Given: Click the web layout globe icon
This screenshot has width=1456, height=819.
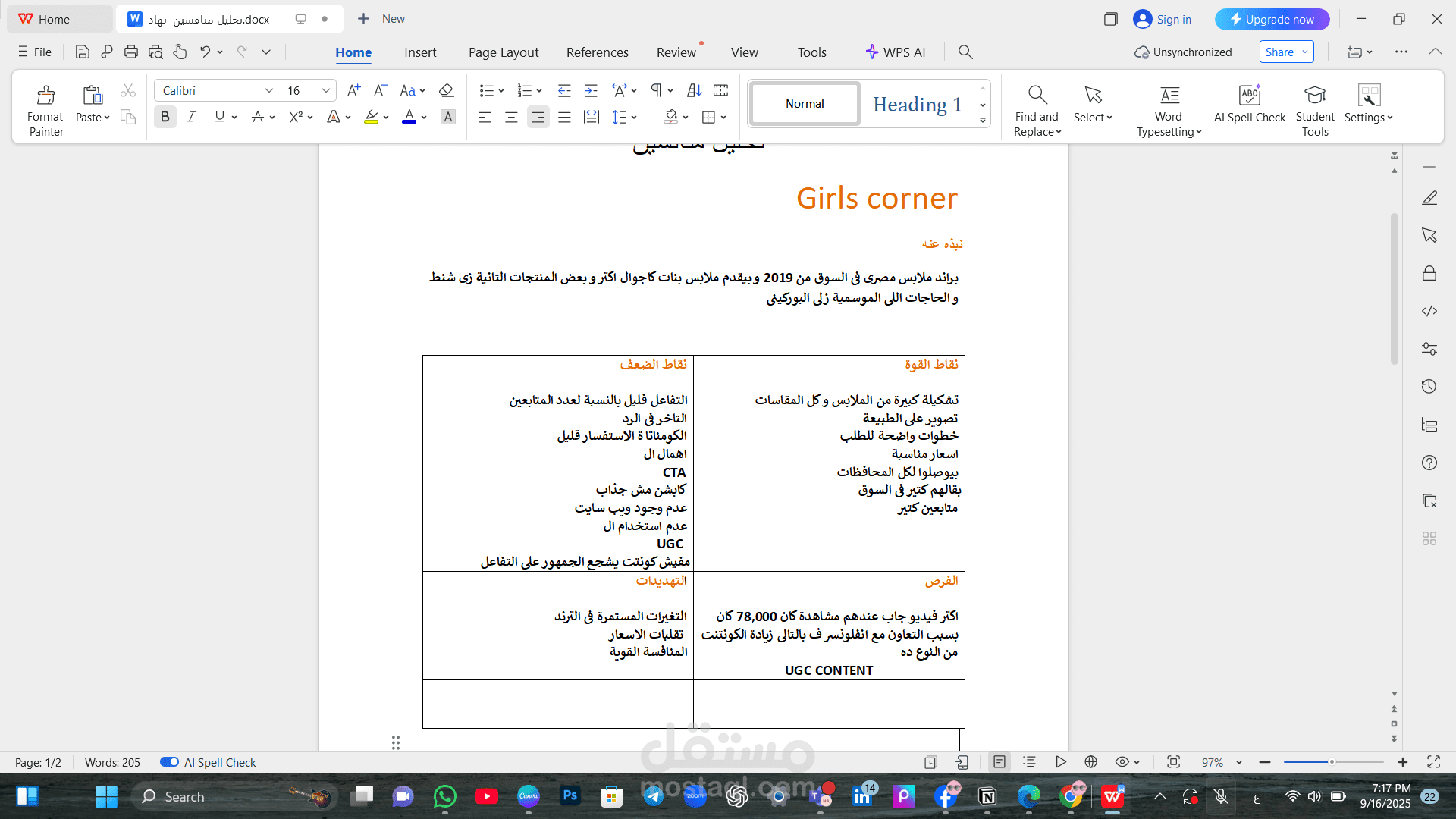Looking at the screenshot, I should pos(1091,762).
